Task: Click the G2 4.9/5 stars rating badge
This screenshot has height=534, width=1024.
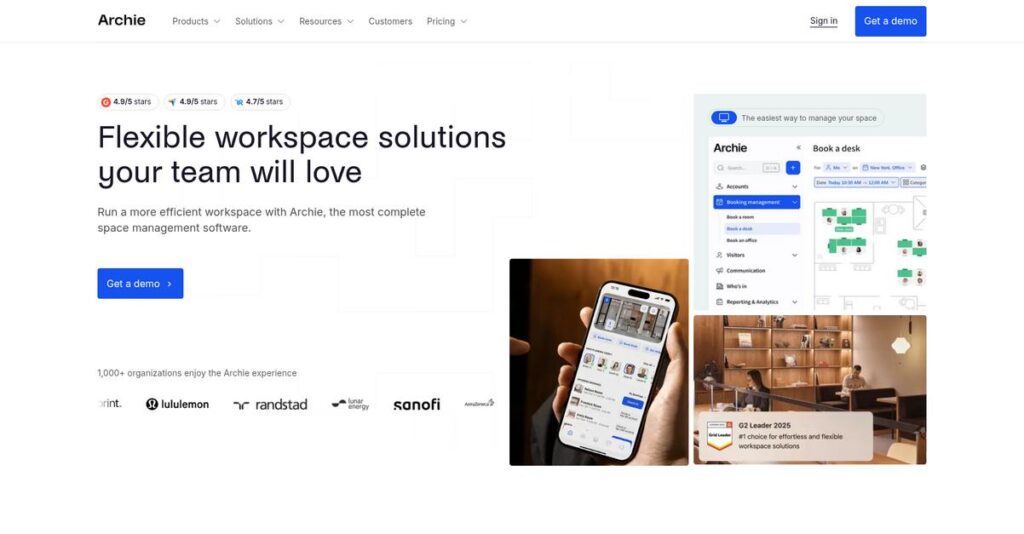Action: point(126,102)
